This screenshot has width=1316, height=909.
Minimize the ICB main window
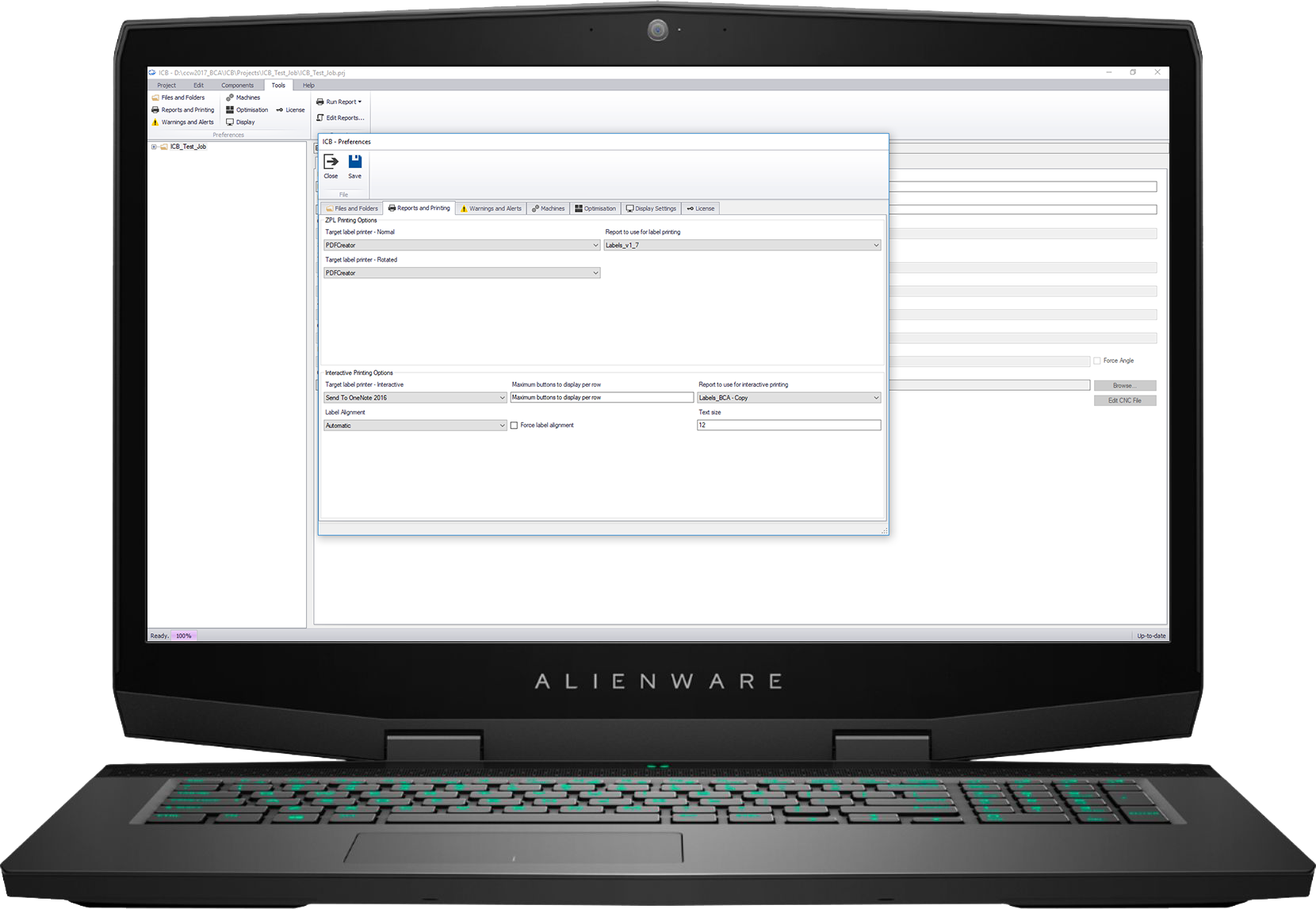(1108, 72)
